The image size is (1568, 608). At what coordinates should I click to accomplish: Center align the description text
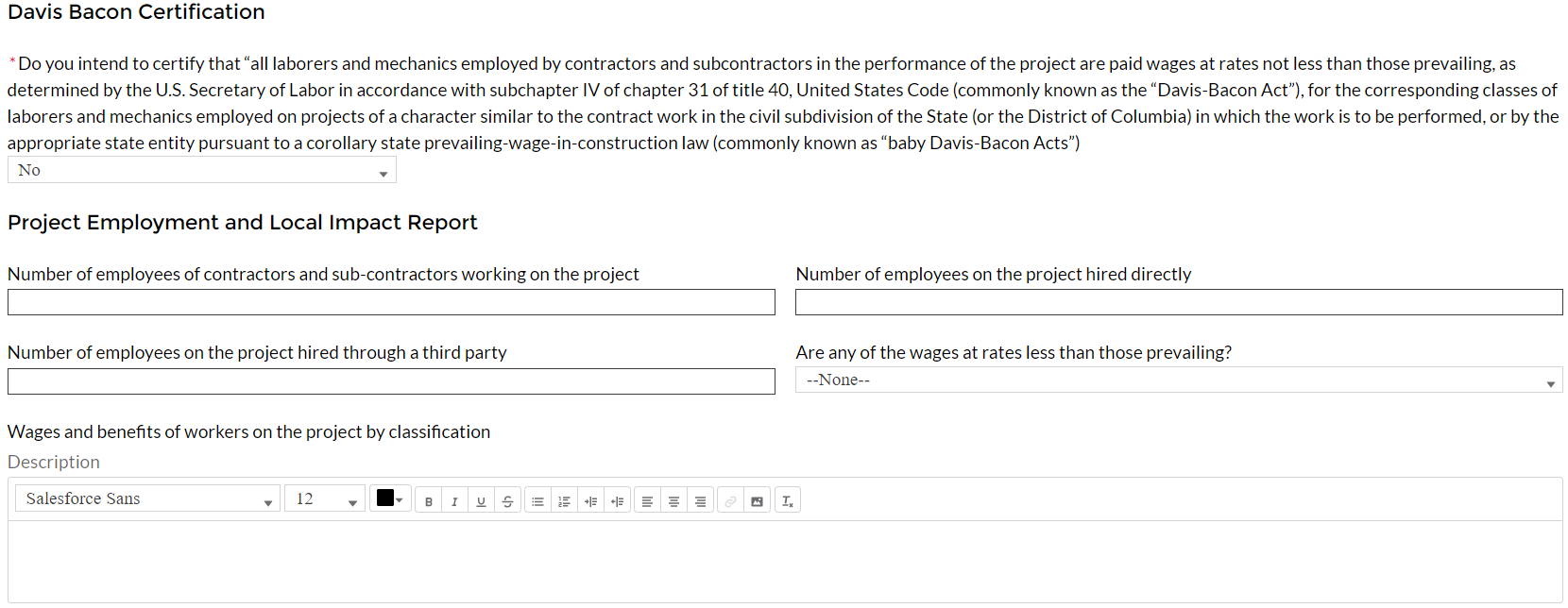[673, 501]
